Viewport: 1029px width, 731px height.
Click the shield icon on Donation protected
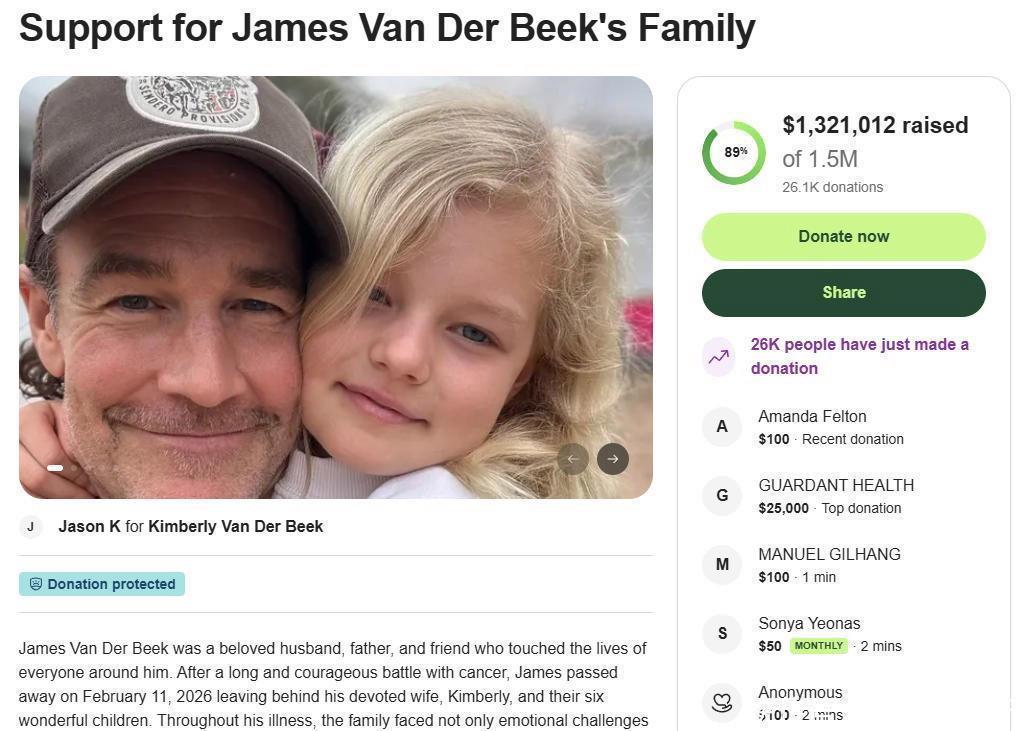[x=36, y=584]
